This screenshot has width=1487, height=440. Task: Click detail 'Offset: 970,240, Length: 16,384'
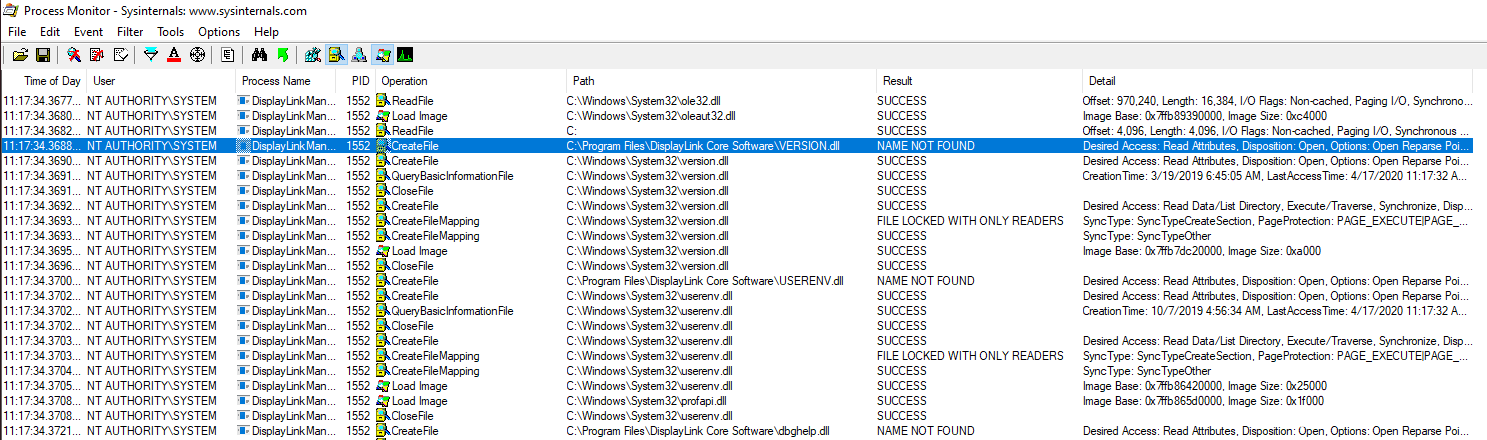coord(1161,101)
